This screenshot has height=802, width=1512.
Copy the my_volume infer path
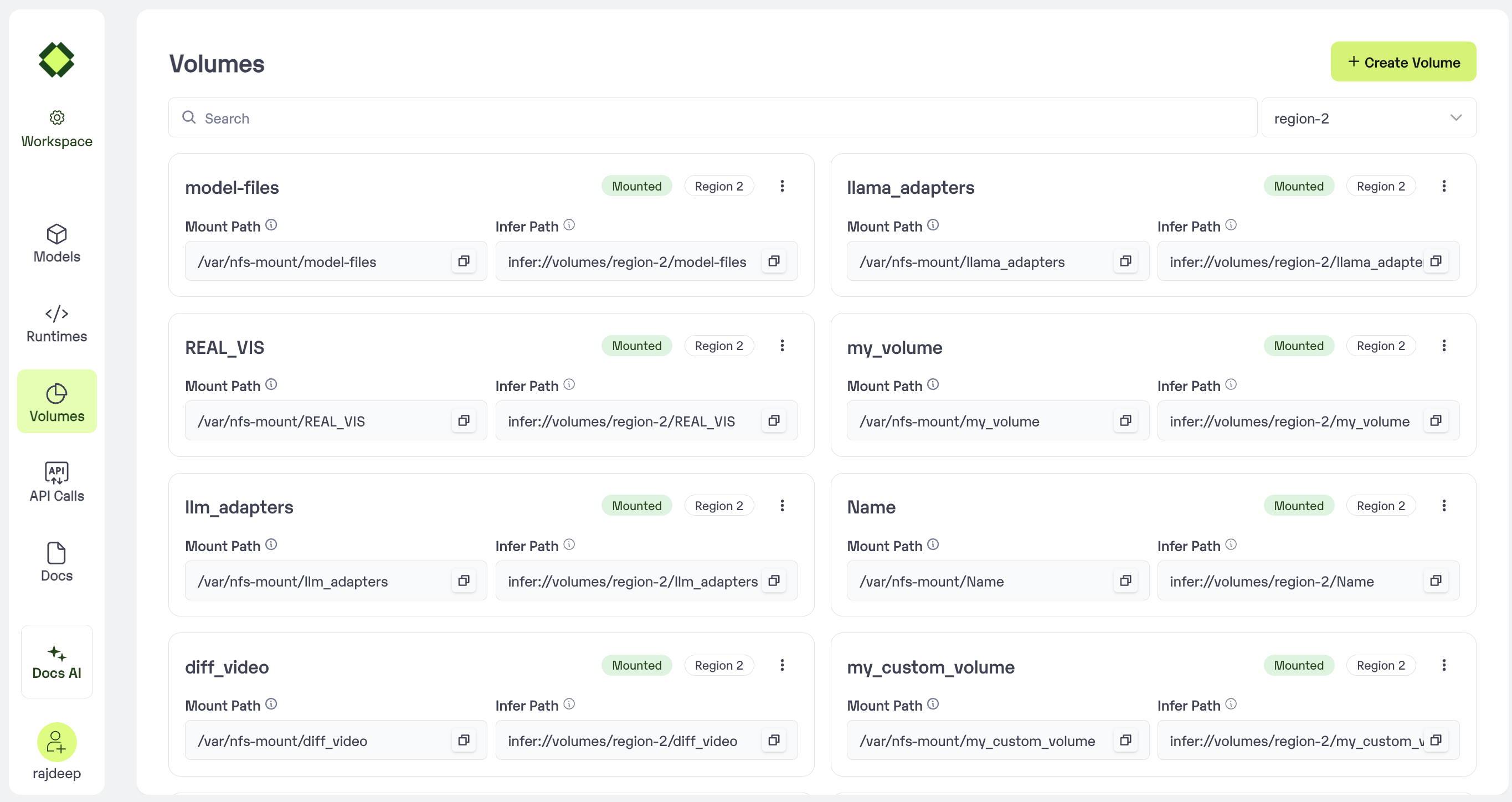[x=1436, y=421]
